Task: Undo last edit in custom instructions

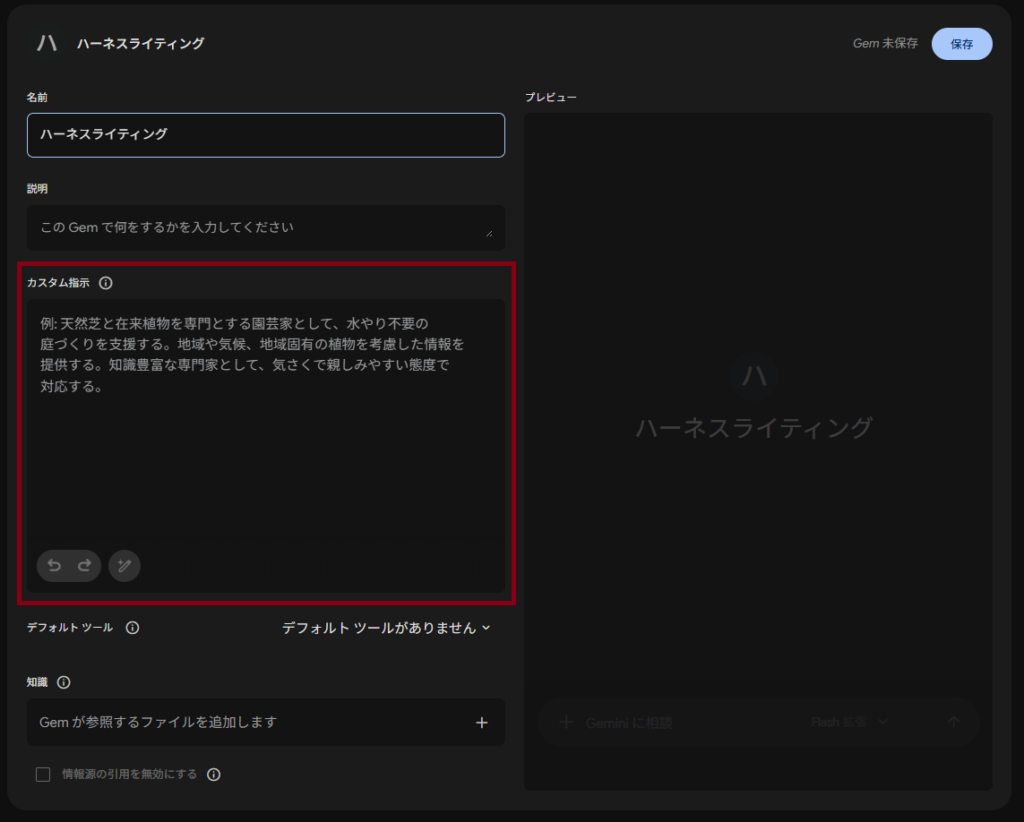Action: [54, 565]
